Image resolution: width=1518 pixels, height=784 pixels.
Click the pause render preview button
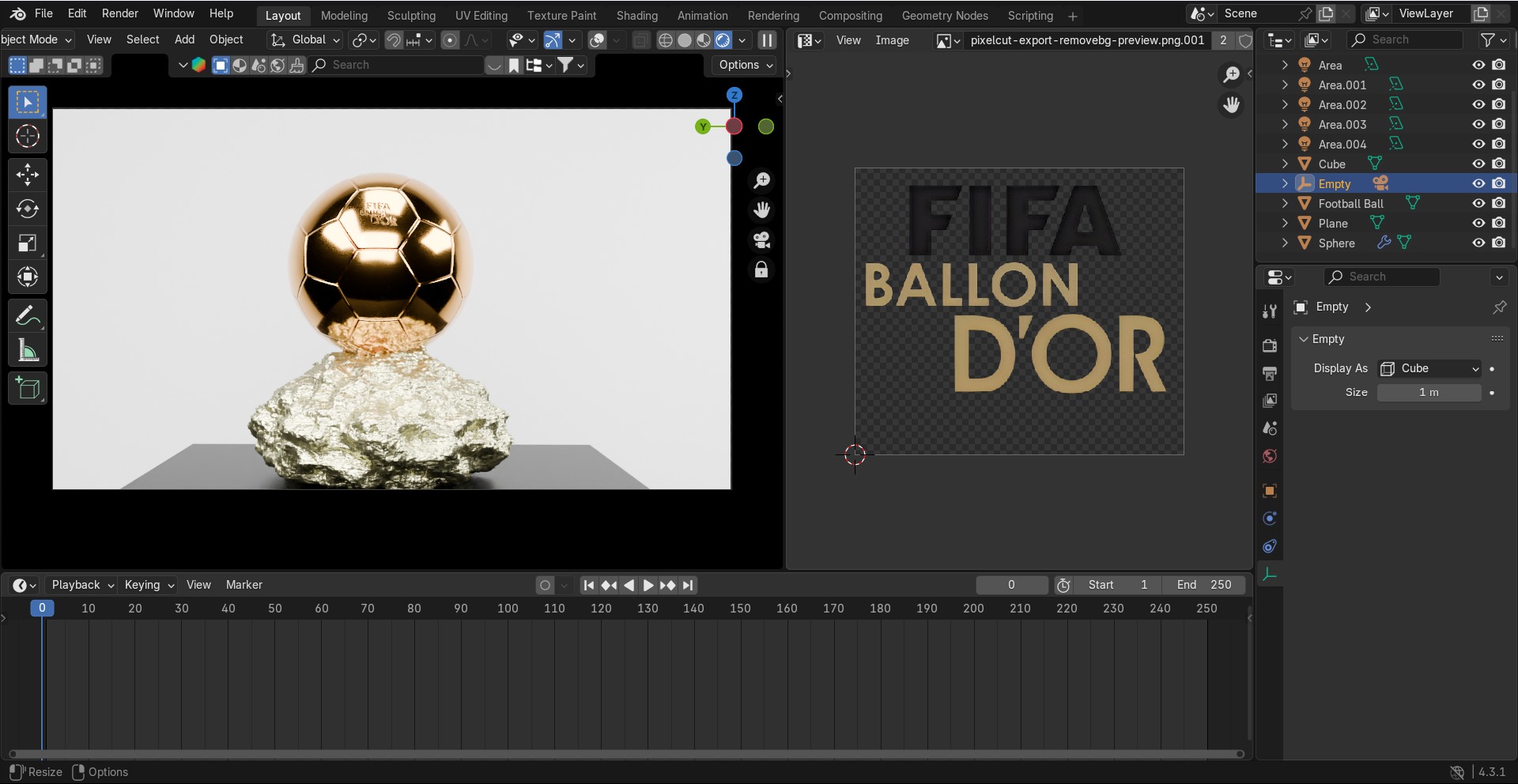[x=767, y=40]
